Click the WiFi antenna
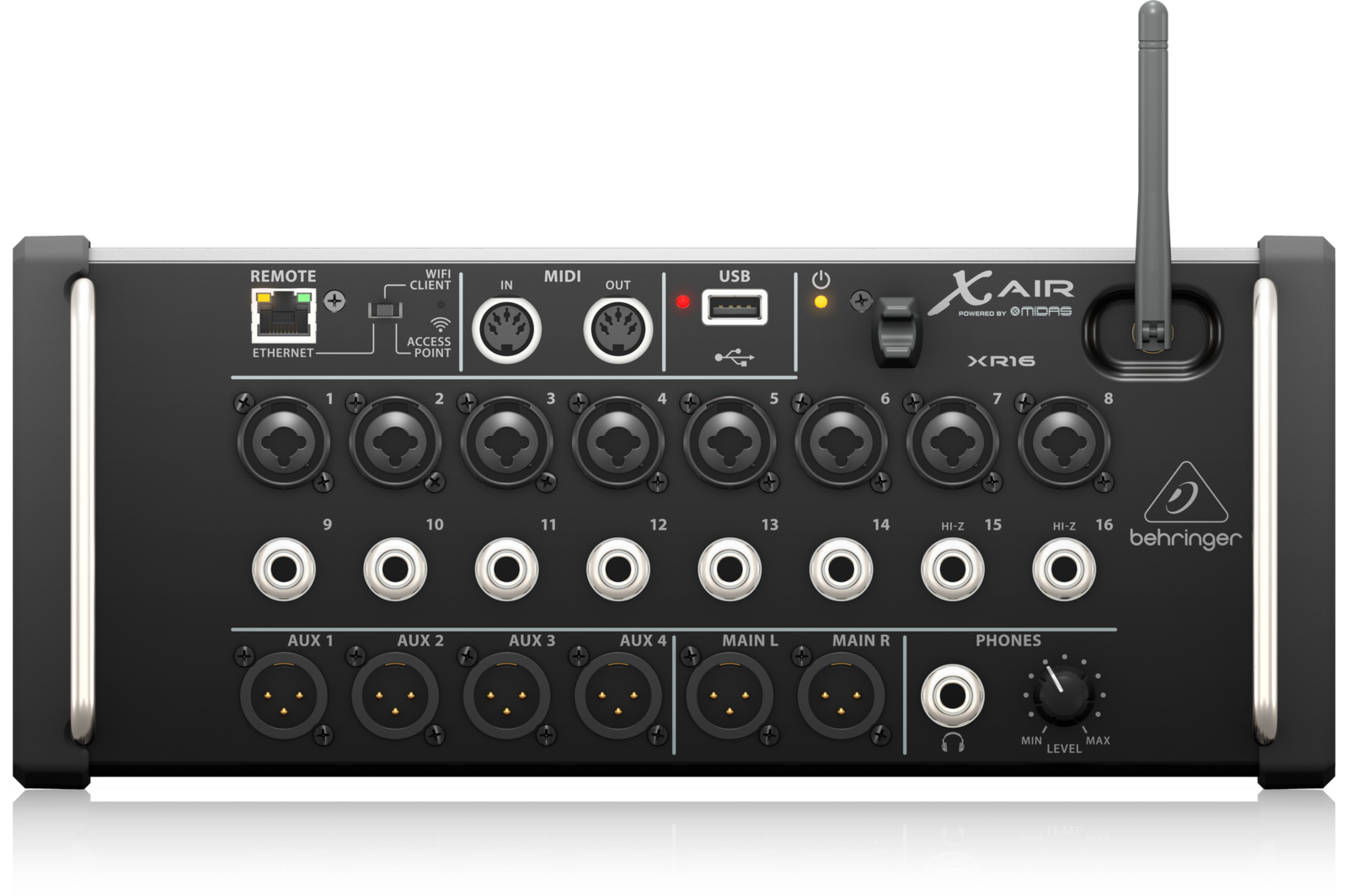Image resolution: width=1347 pixels, height=896 pixels. (1152, 168)
